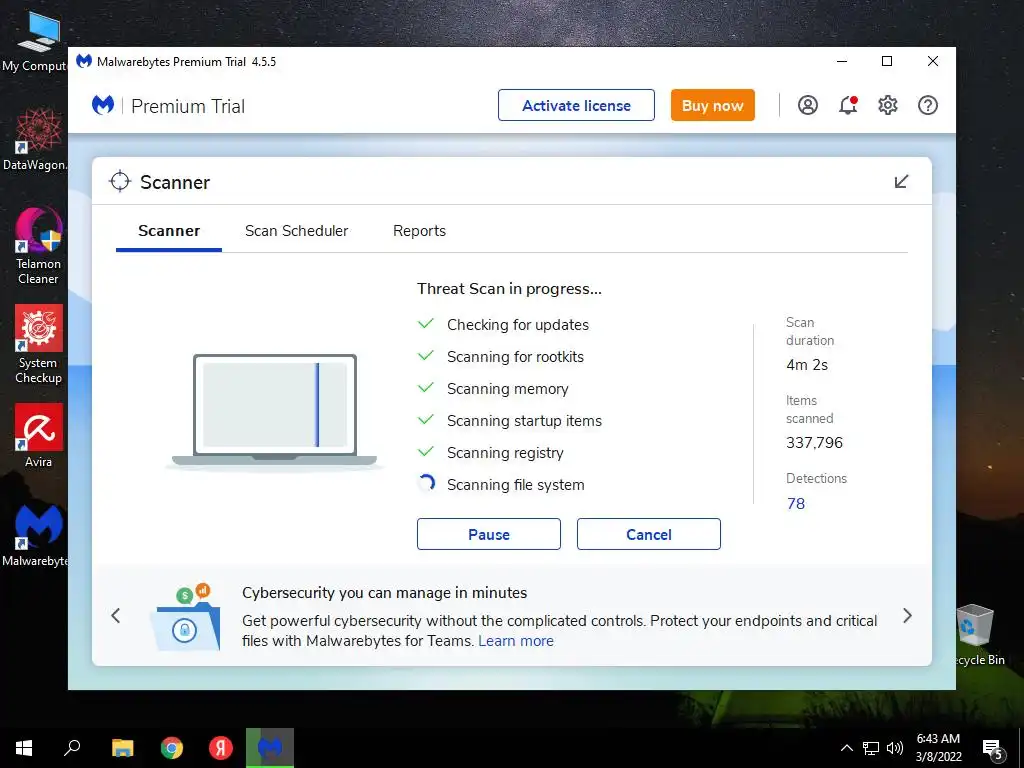Show previous promo with left chevron
Screen dimensions: 1024x768
pyautogui.click(x=116, y=616)
